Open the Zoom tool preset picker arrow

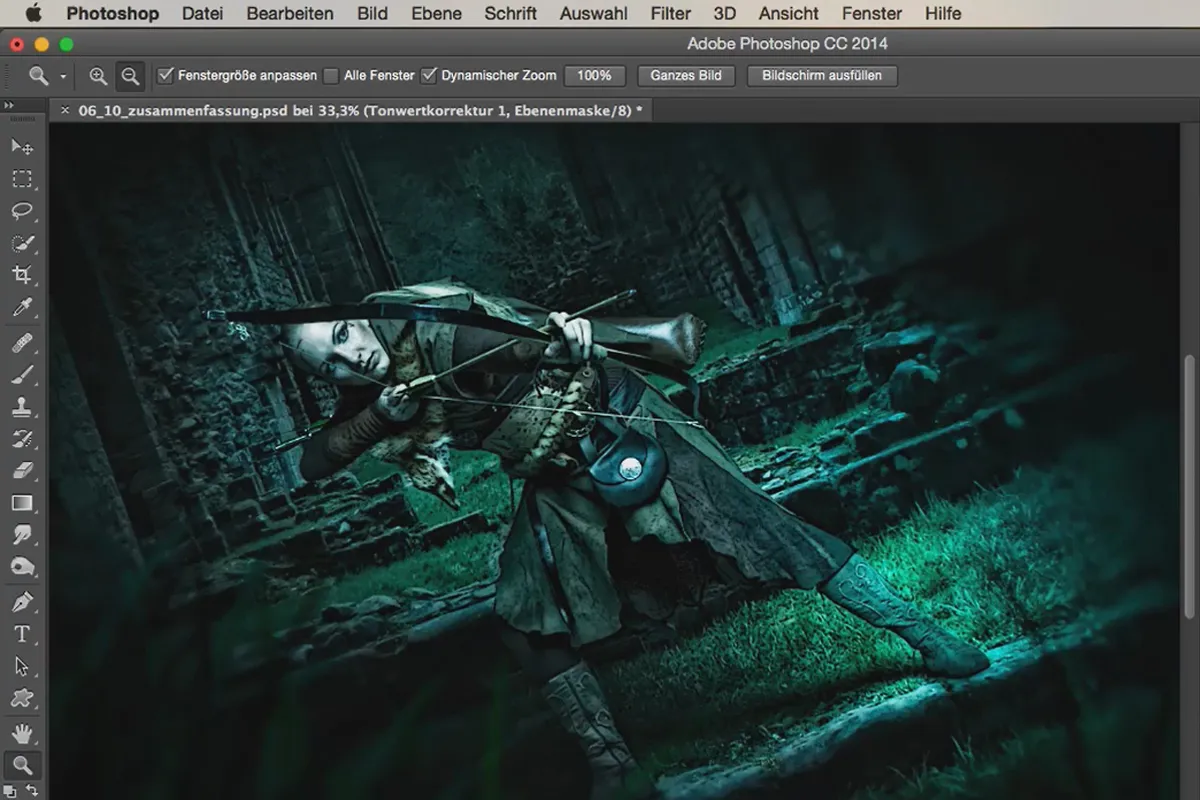point(63,76)
